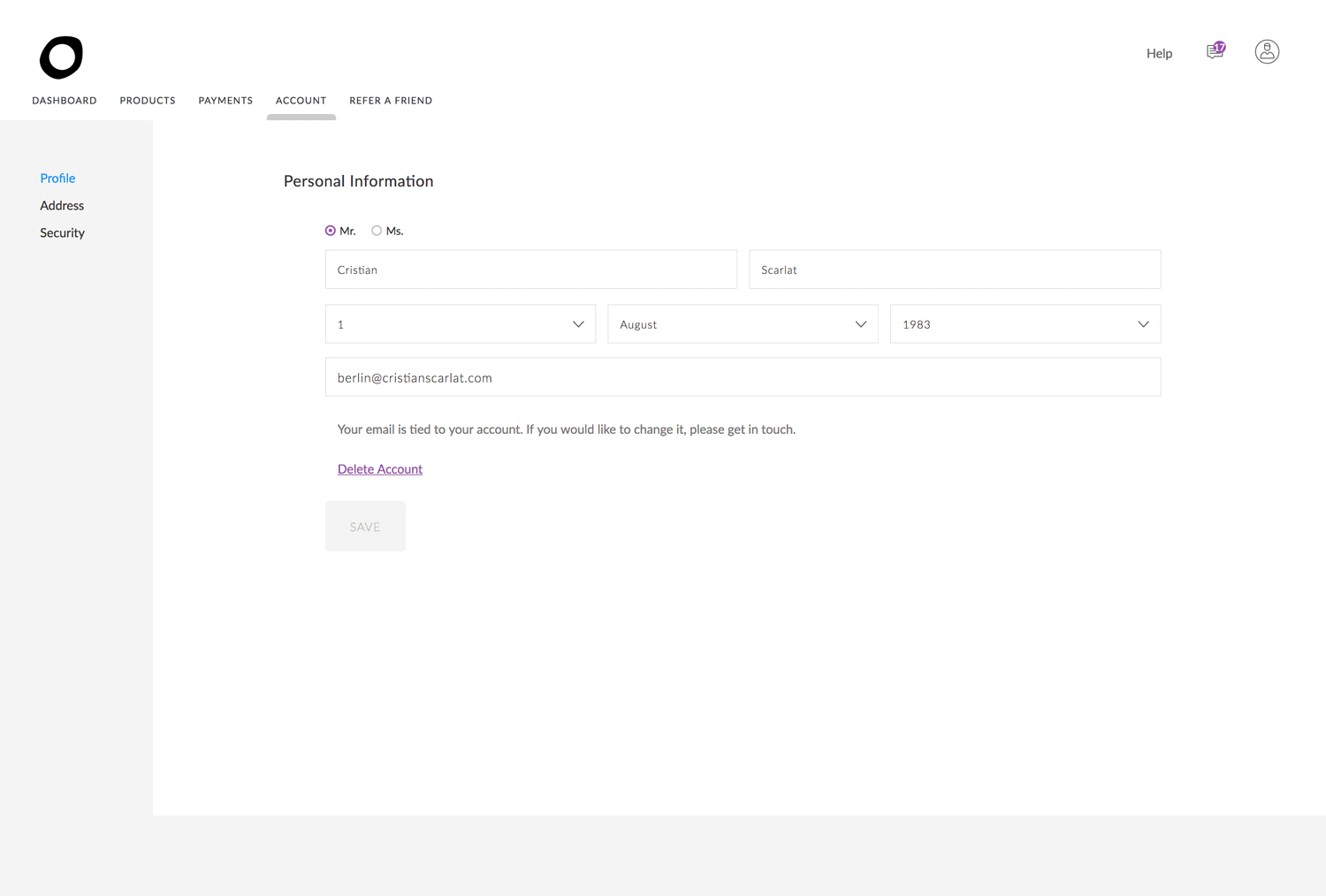Click the first name field Cristian
The width and height of the screenshot is (1326, 896).
tap(530, 270)
